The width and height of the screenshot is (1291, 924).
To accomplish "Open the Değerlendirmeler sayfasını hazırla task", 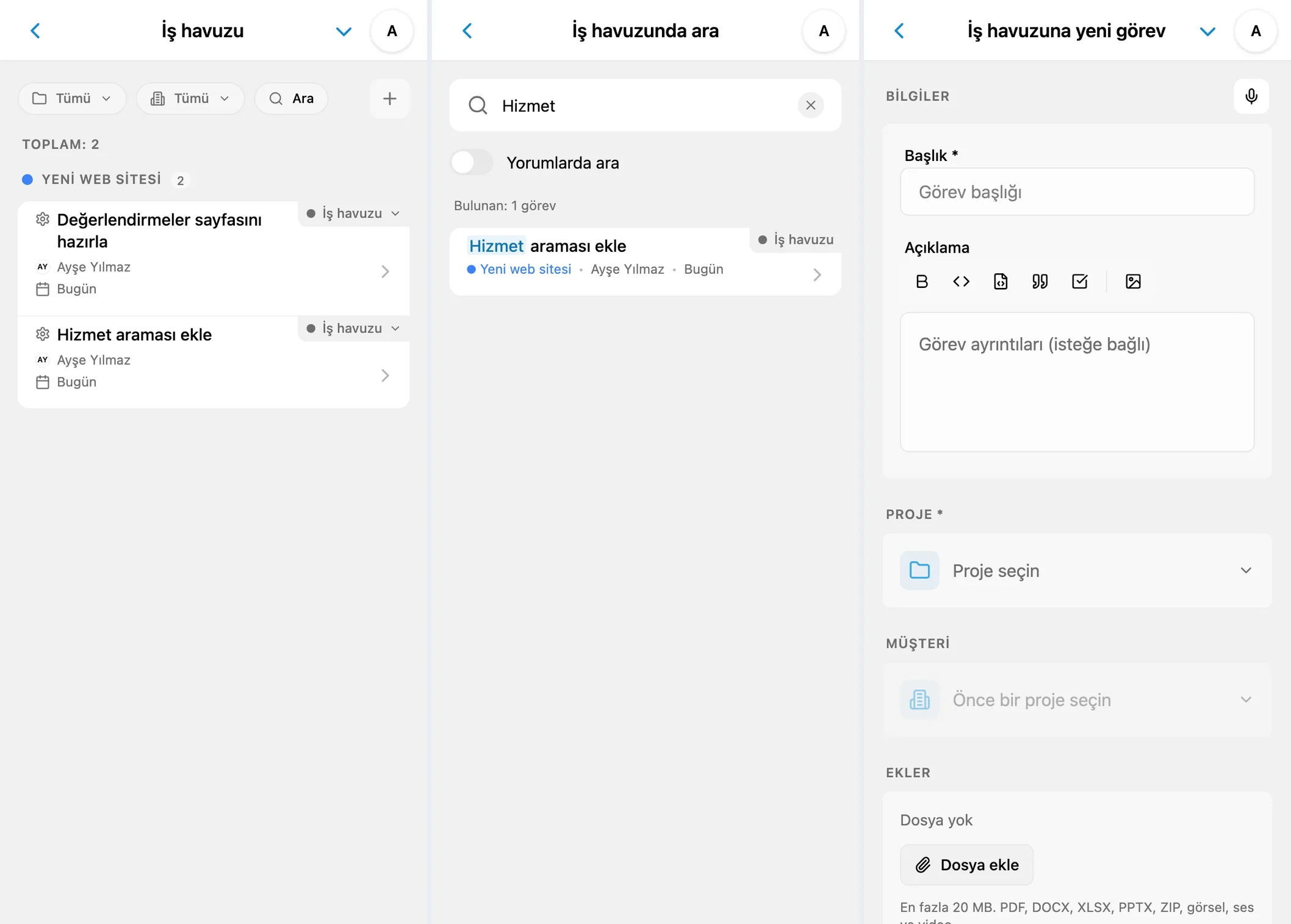I will tap(214, 258).
